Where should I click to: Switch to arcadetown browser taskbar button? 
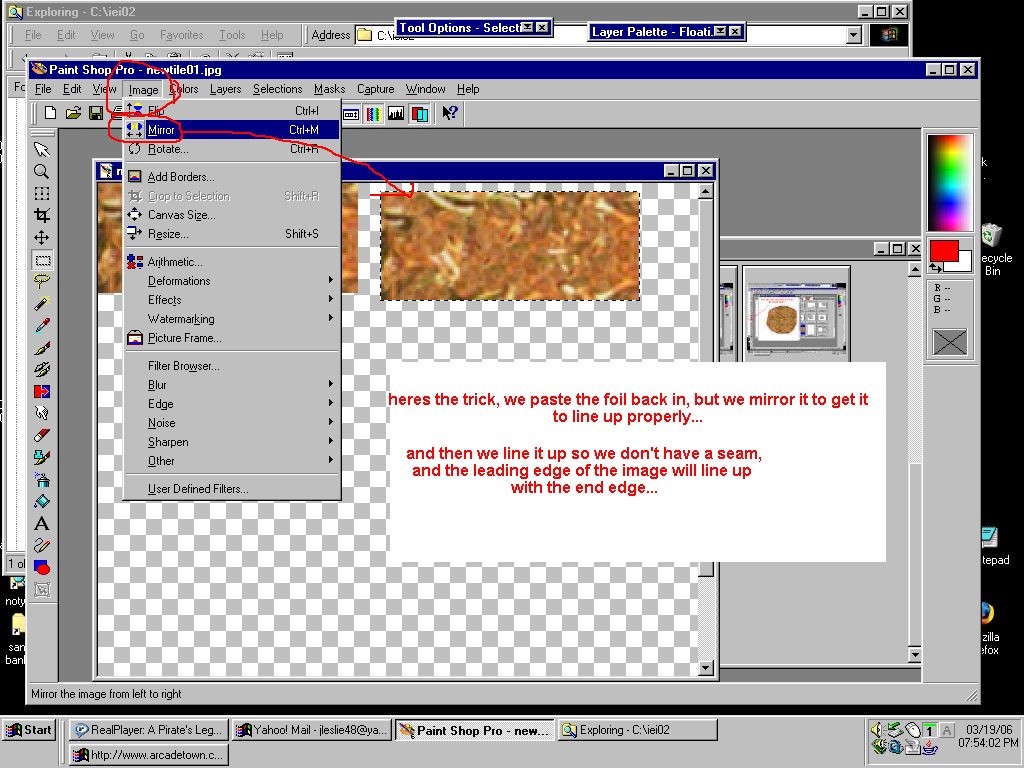[x=150, y=755]
